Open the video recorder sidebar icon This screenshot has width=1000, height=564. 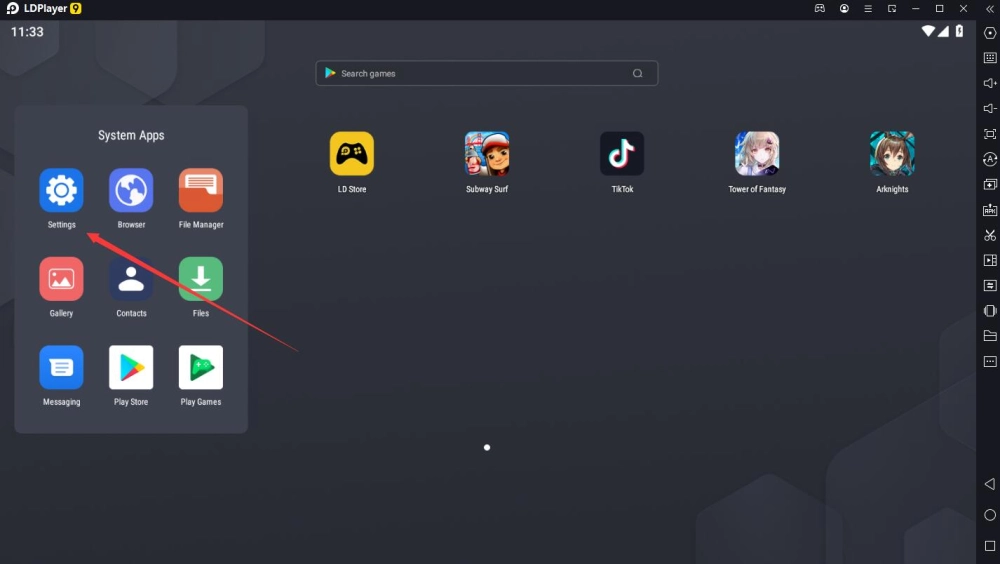point(990,260)
